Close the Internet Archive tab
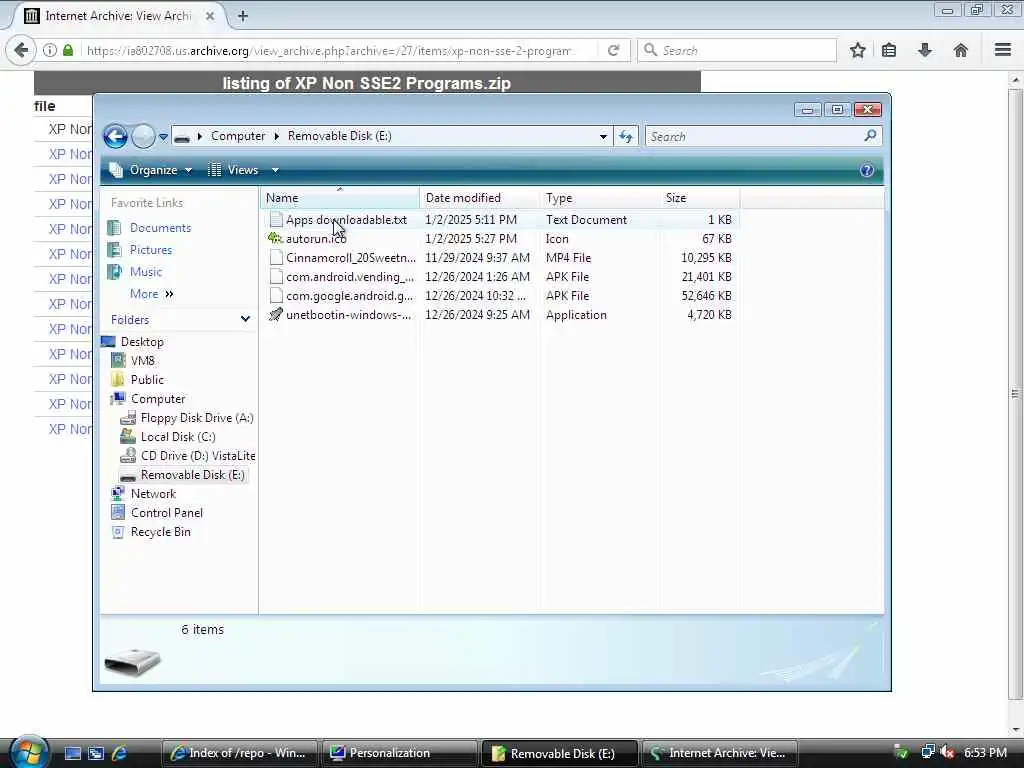Screen dimensions: 1024x768 [210, 16]
